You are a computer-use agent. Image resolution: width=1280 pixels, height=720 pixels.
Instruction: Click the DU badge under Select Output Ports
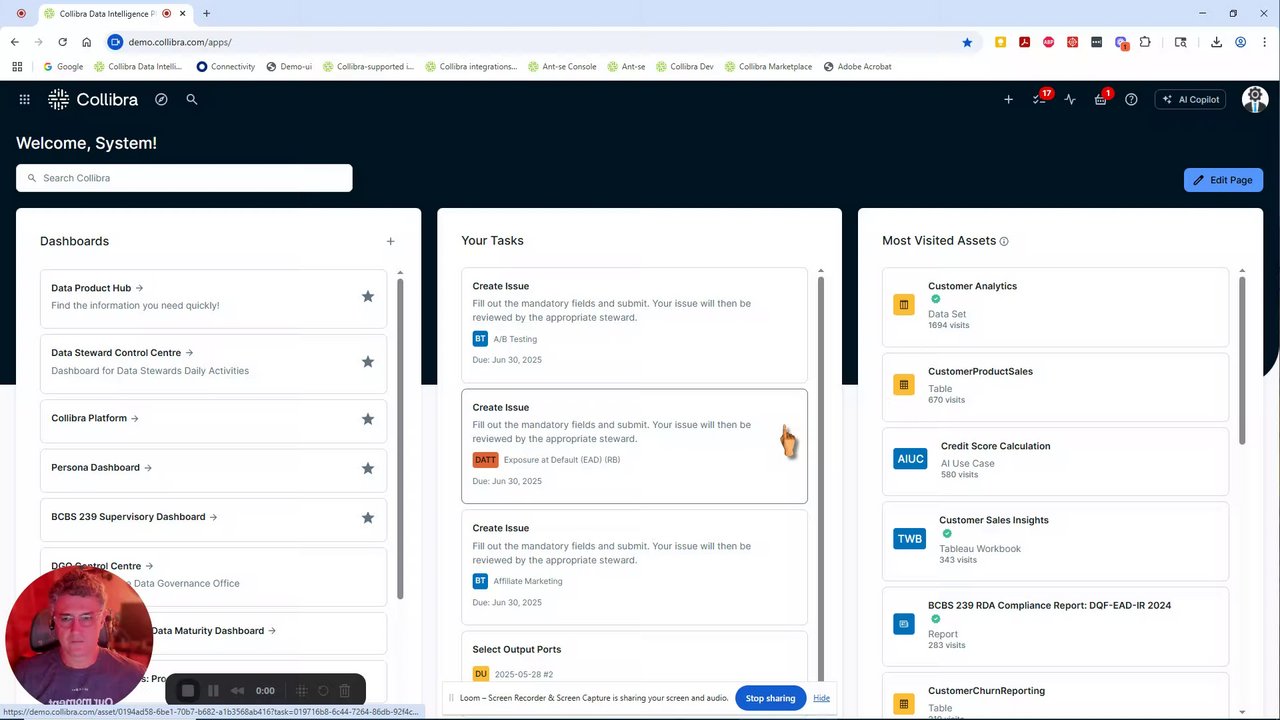tap(480, 674)
